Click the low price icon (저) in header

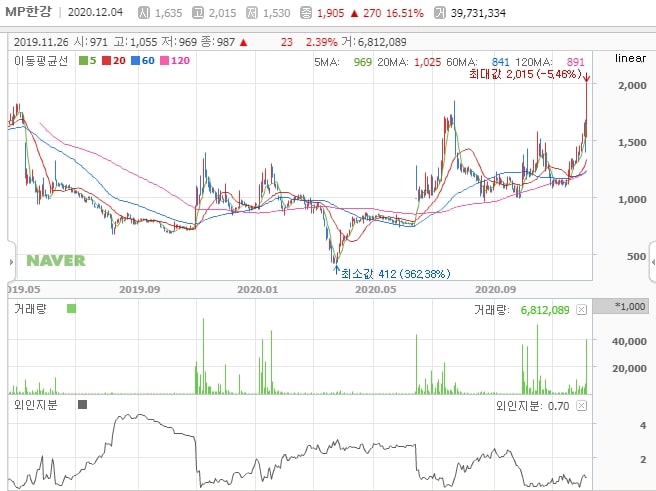251,13
